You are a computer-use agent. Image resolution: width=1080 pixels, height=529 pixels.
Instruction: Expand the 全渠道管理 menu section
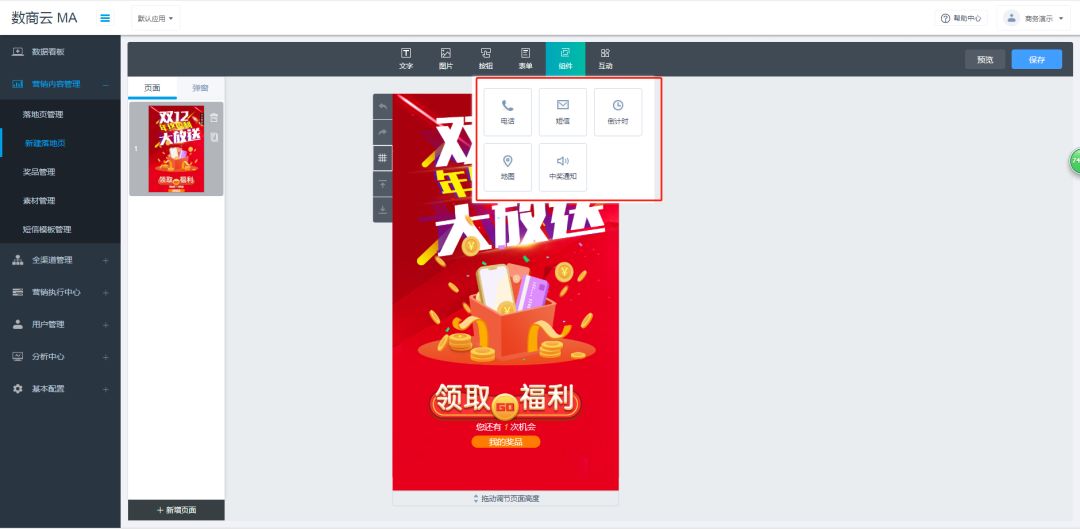pyautogui.click(x=60, y=260)
